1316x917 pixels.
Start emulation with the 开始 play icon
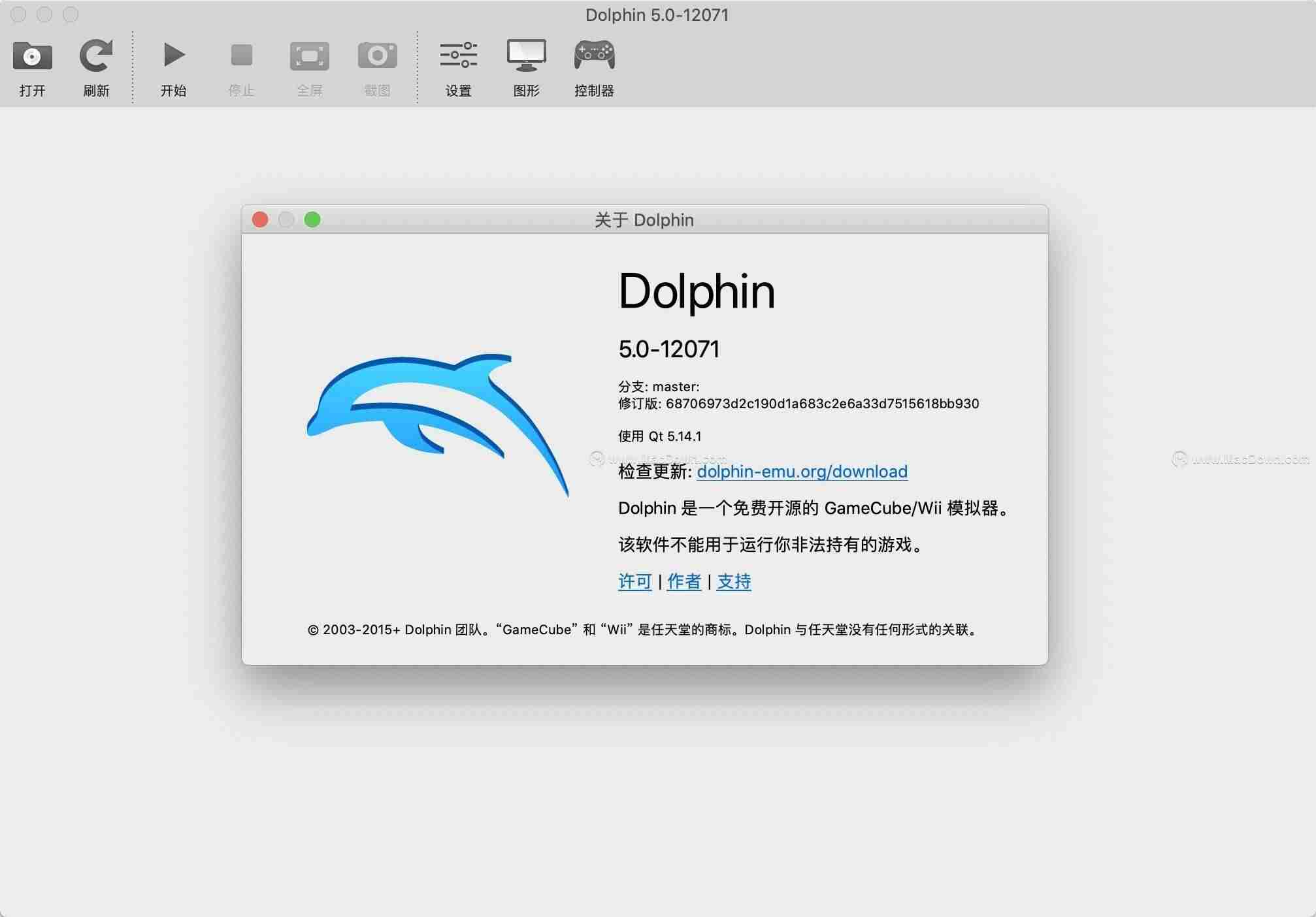click(x=174, y=55)
